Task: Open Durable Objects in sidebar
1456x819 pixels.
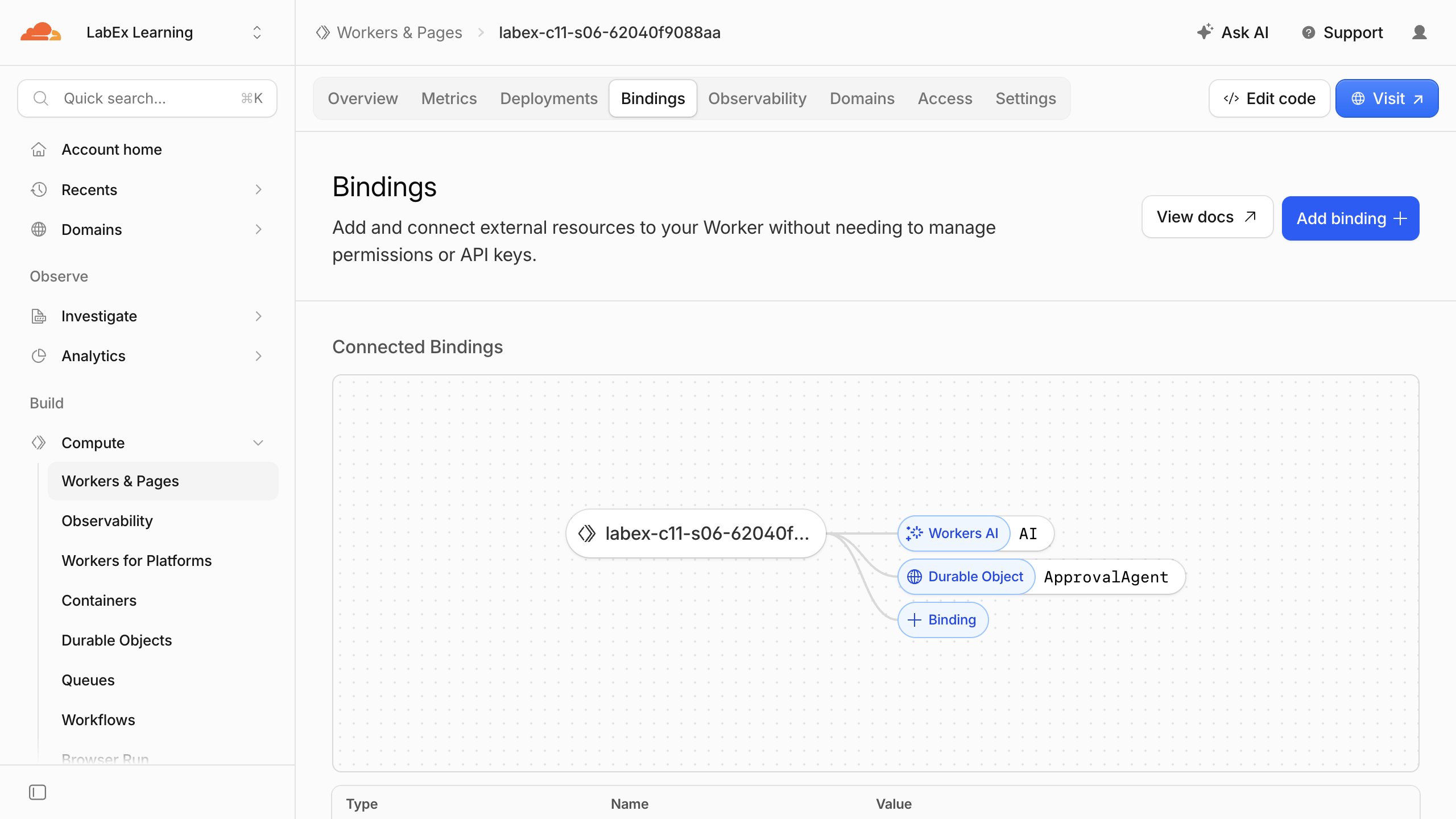Action: (117, 640)
